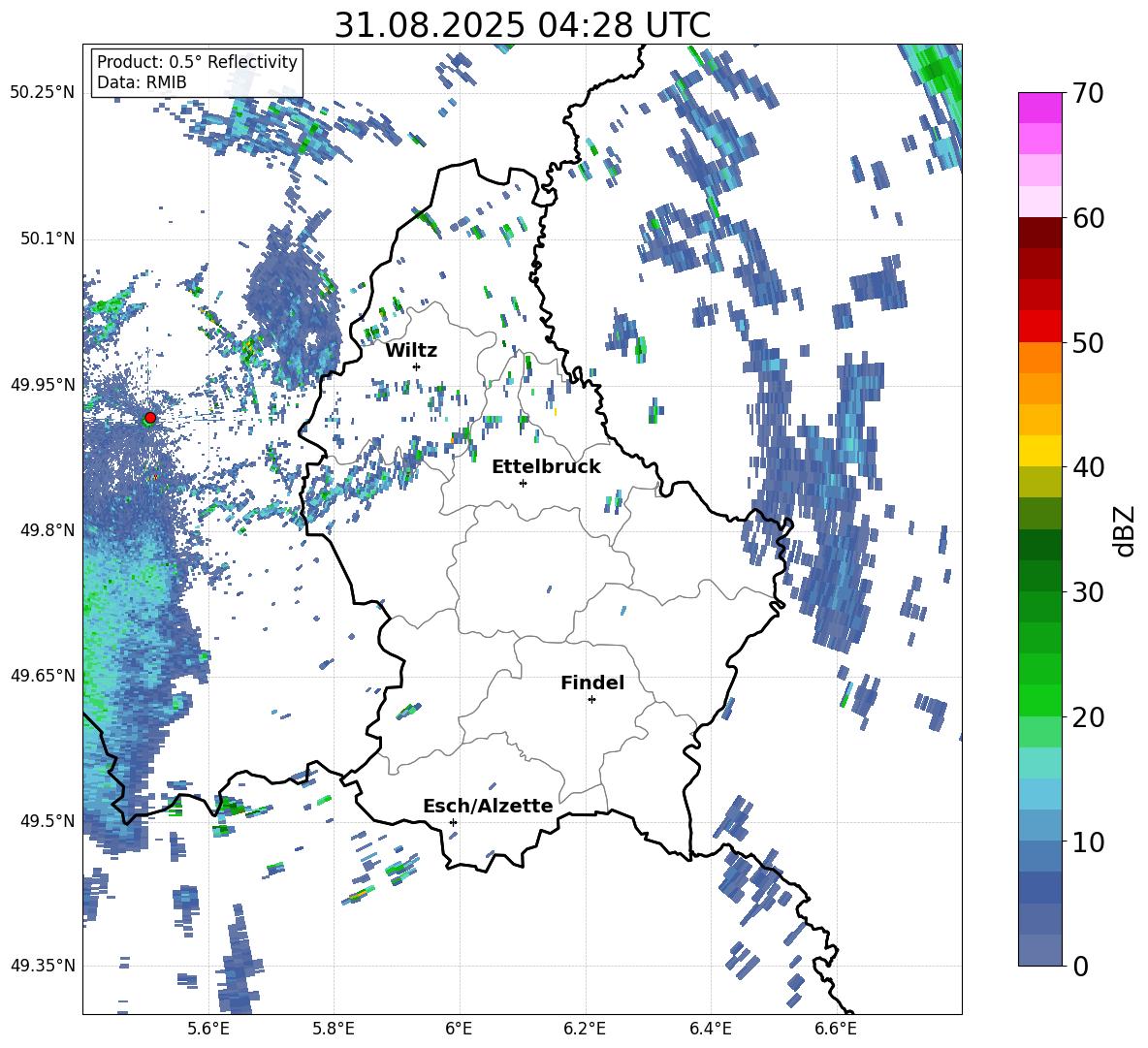Click the Wiltz city label
Screen dimensions: 1148x1048
point(411,351)
